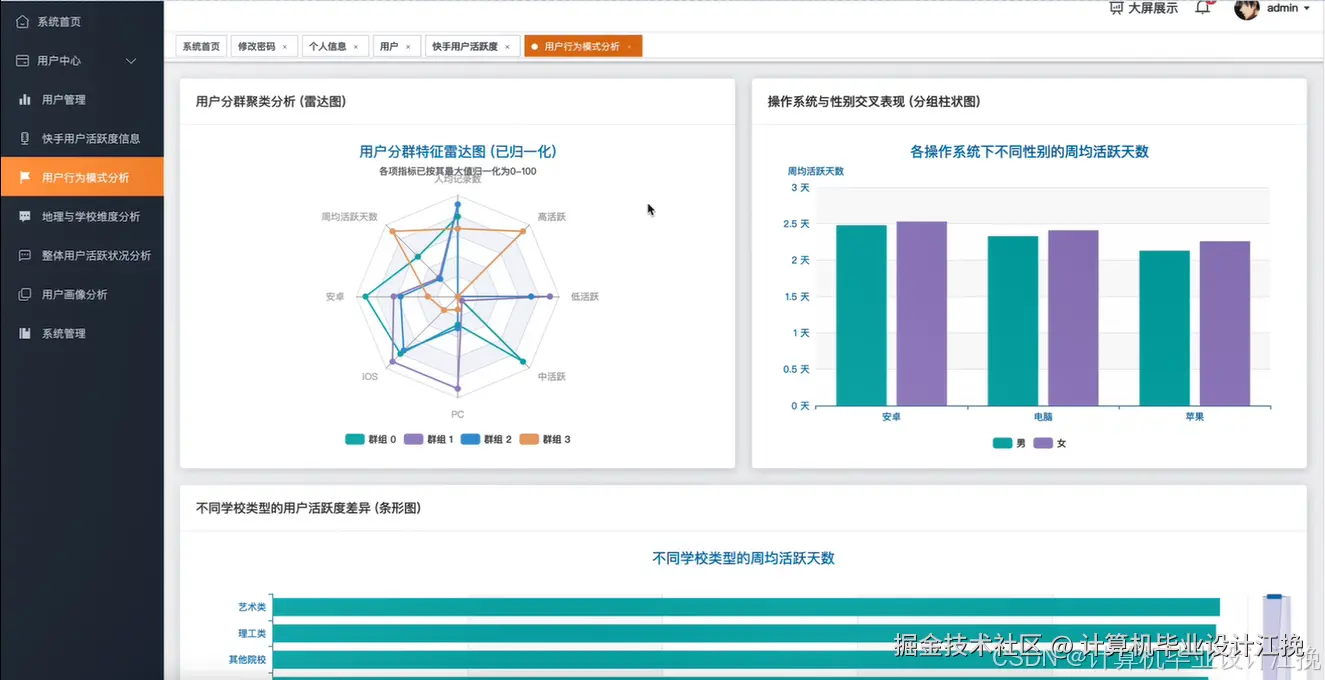Screen dimensions: 1325x680
Task: Click the 用户分群特征雷达图 (已归一化) chart title
Action: click(x=458, y=152)
